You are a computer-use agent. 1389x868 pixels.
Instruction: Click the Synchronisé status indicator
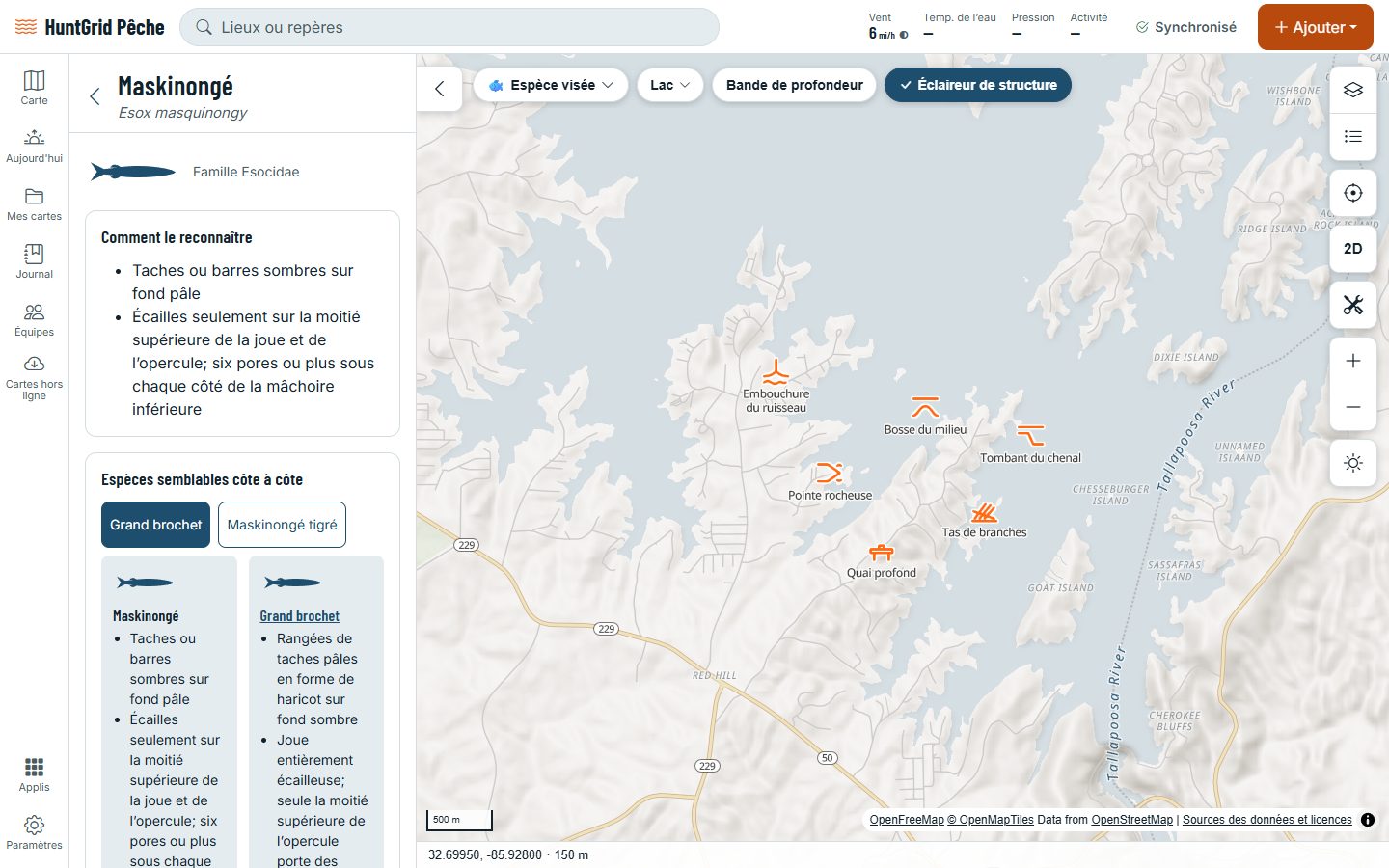click(1185, 27)
